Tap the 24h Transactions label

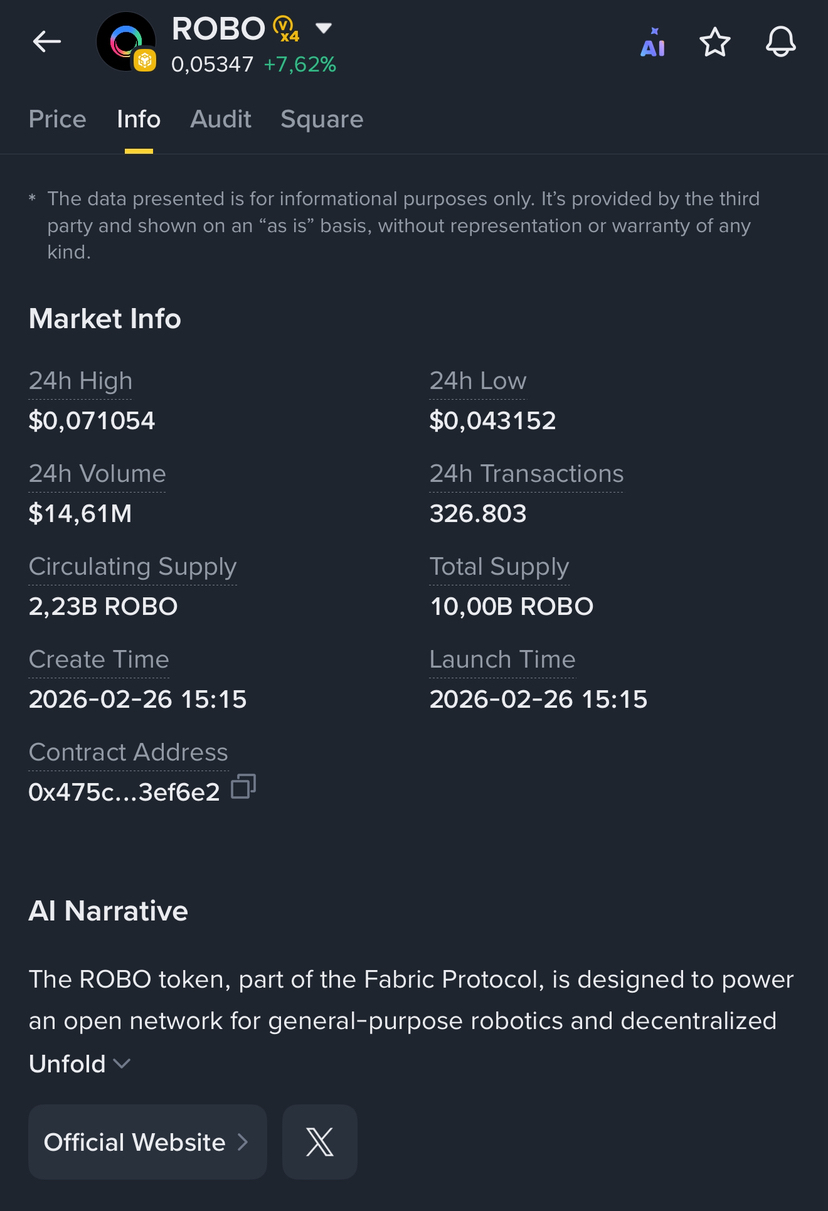click(526, 474)
